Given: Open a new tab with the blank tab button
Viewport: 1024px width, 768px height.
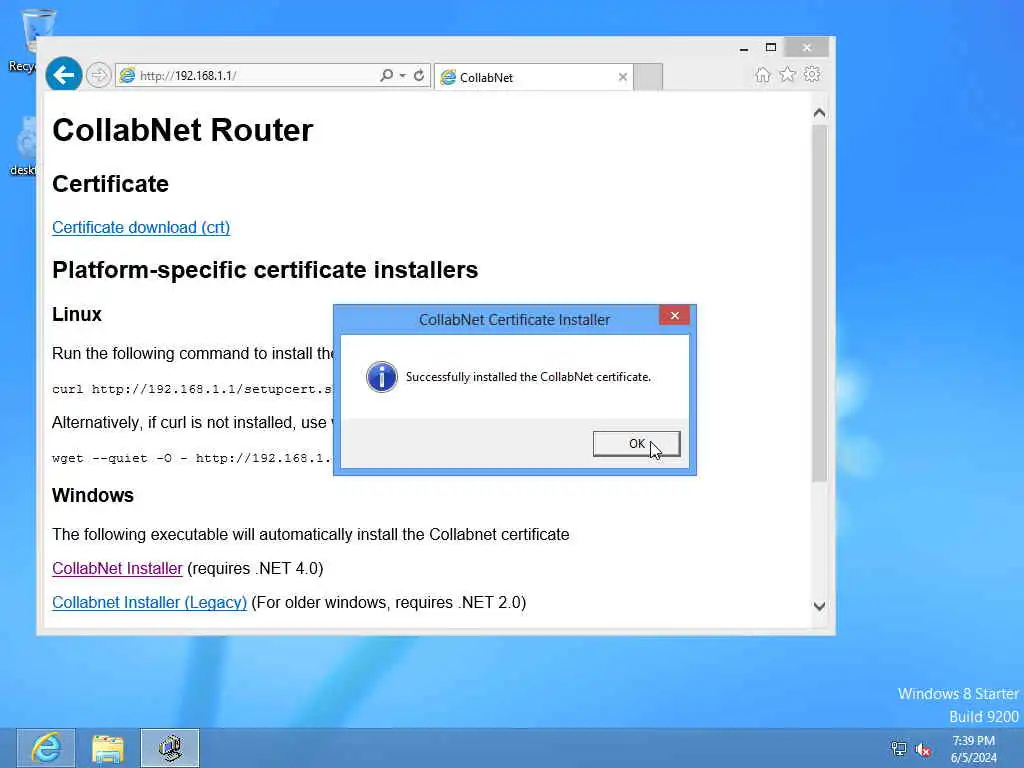Looking at the screenshot, I should [648, 77].
